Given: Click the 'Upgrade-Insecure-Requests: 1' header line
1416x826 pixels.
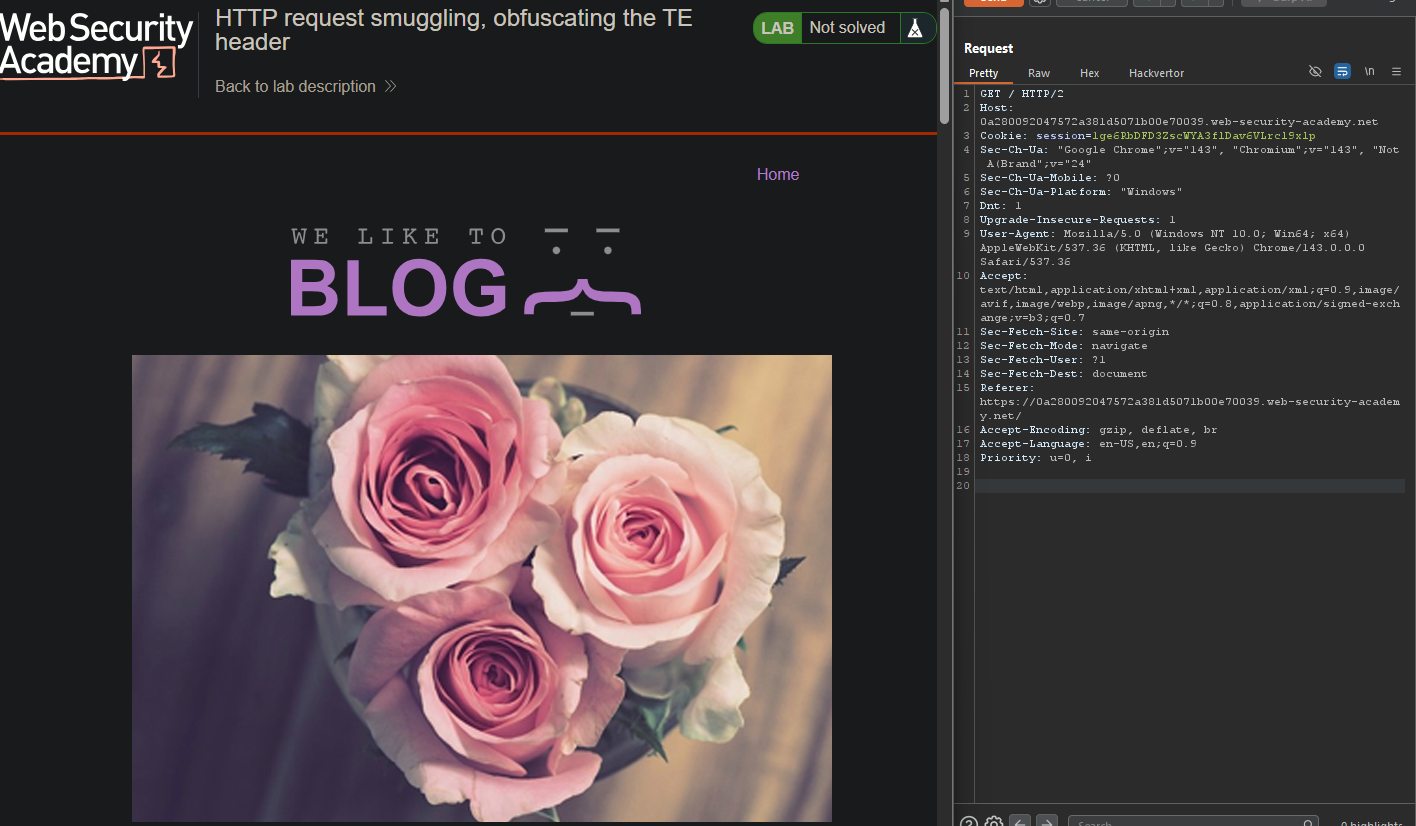Looking at the screenshot, I should click(1078, 219).
